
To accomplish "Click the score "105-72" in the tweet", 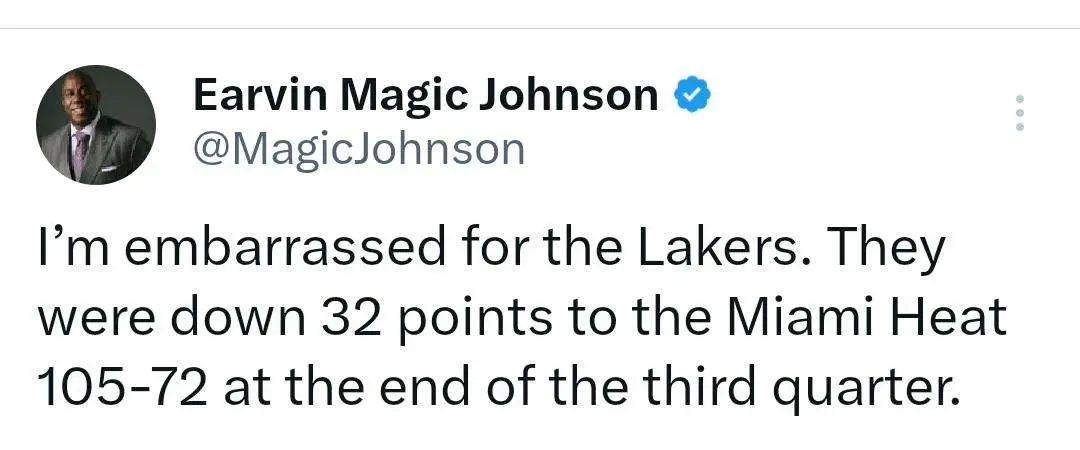I will tap(123, 387).
